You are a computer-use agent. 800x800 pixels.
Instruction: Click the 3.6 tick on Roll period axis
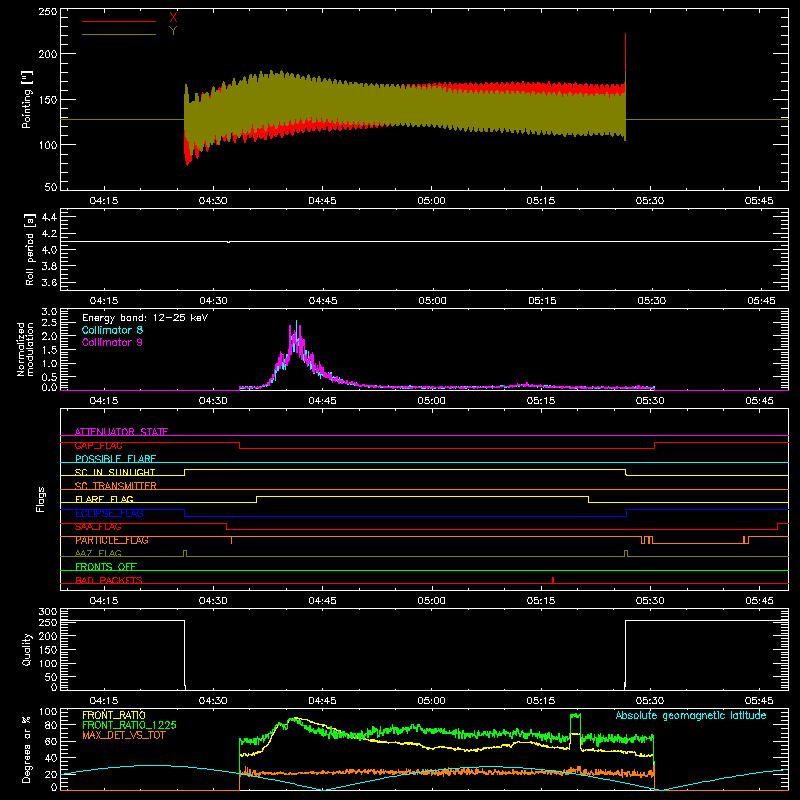pyautogui.click(x=49, y=282)
